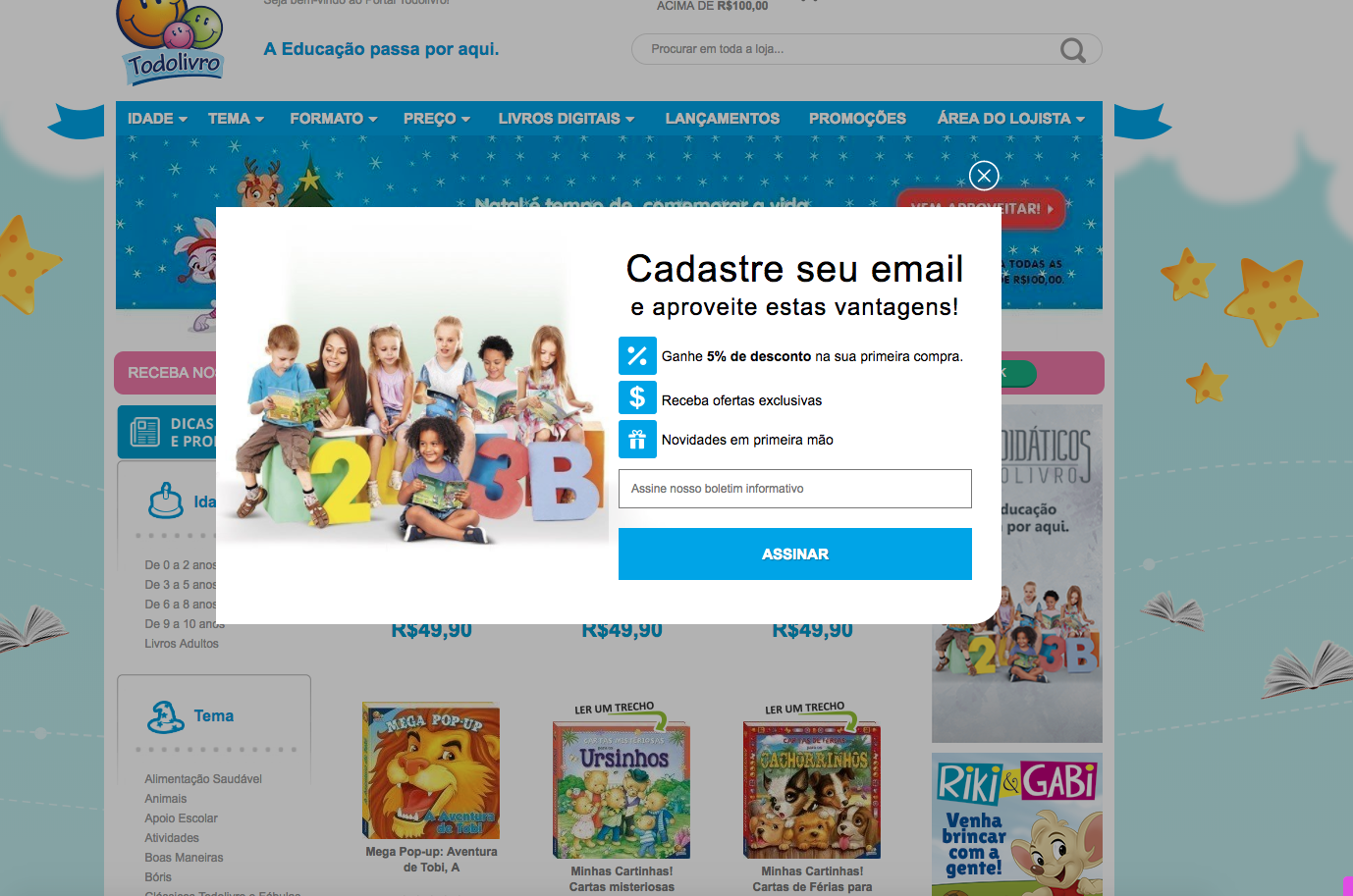Click the gift box novelties icon
Image resolution: width=1353 pixels, height=896 pixels.
[637, 440]
